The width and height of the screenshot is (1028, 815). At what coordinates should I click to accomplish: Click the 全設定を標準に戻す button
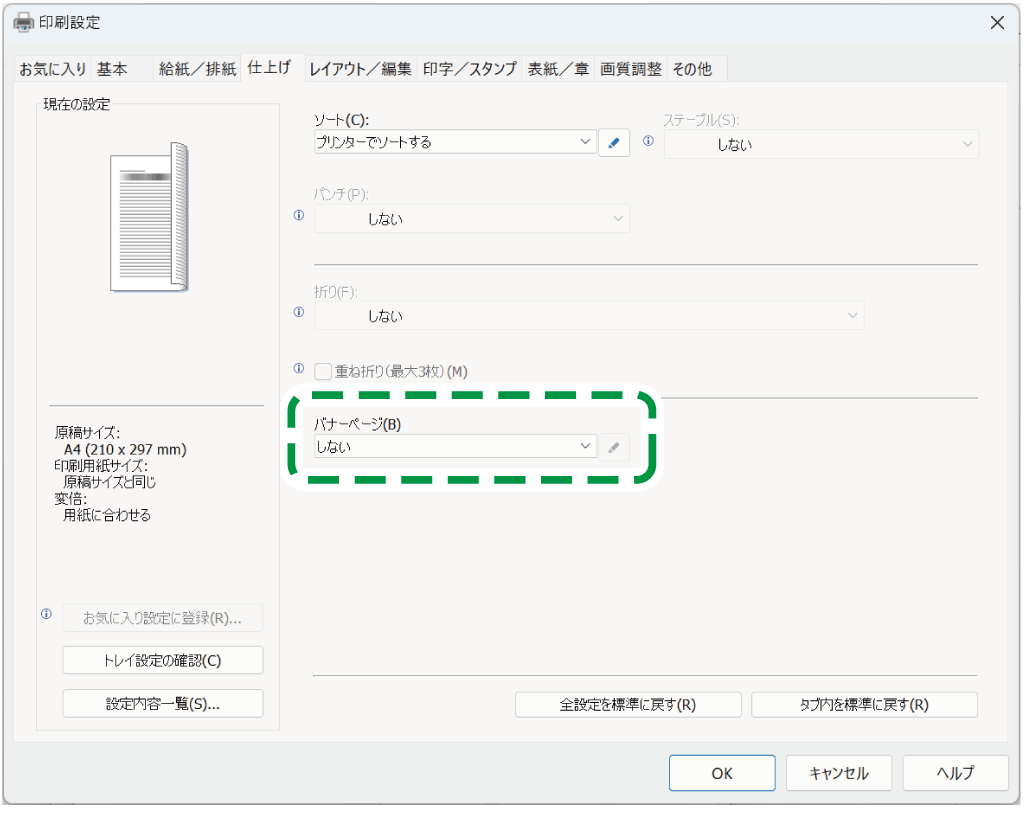(628, 704)
